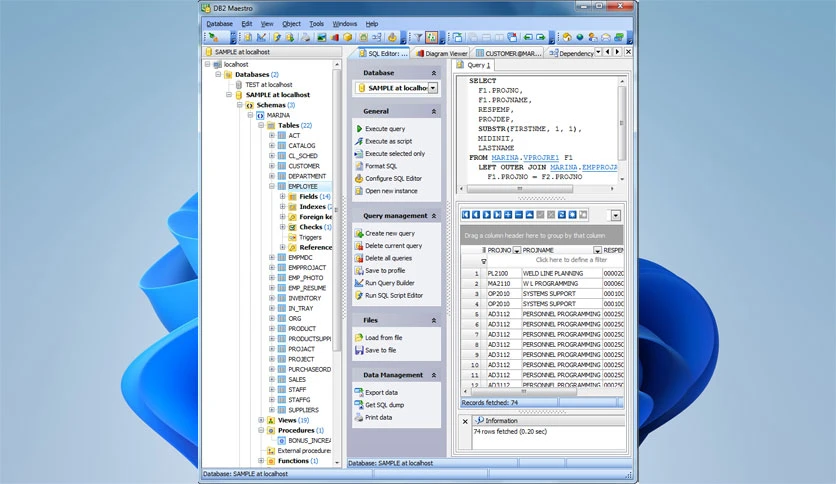Expand the CUSTOMER table node
The height and width of the screenshot is (484, 836).
tap(272, 166)
